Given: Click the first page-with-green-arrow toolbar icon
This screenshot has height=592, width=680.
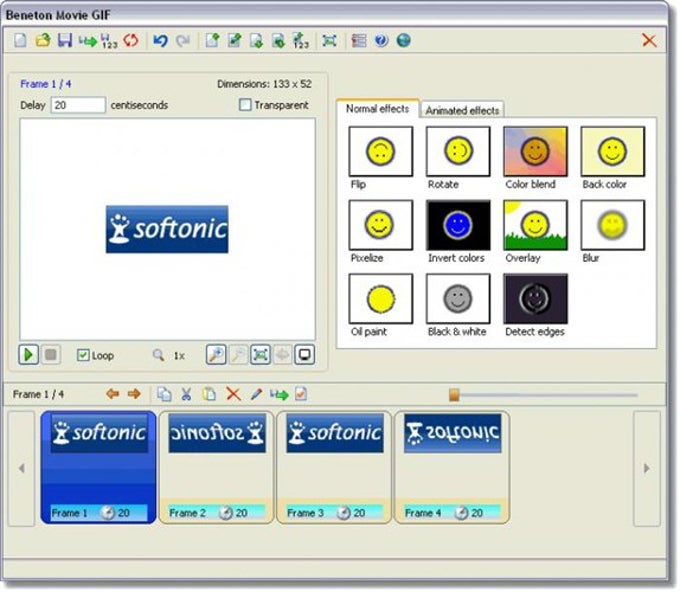Looking at the screenshot, I should [212, 40].
